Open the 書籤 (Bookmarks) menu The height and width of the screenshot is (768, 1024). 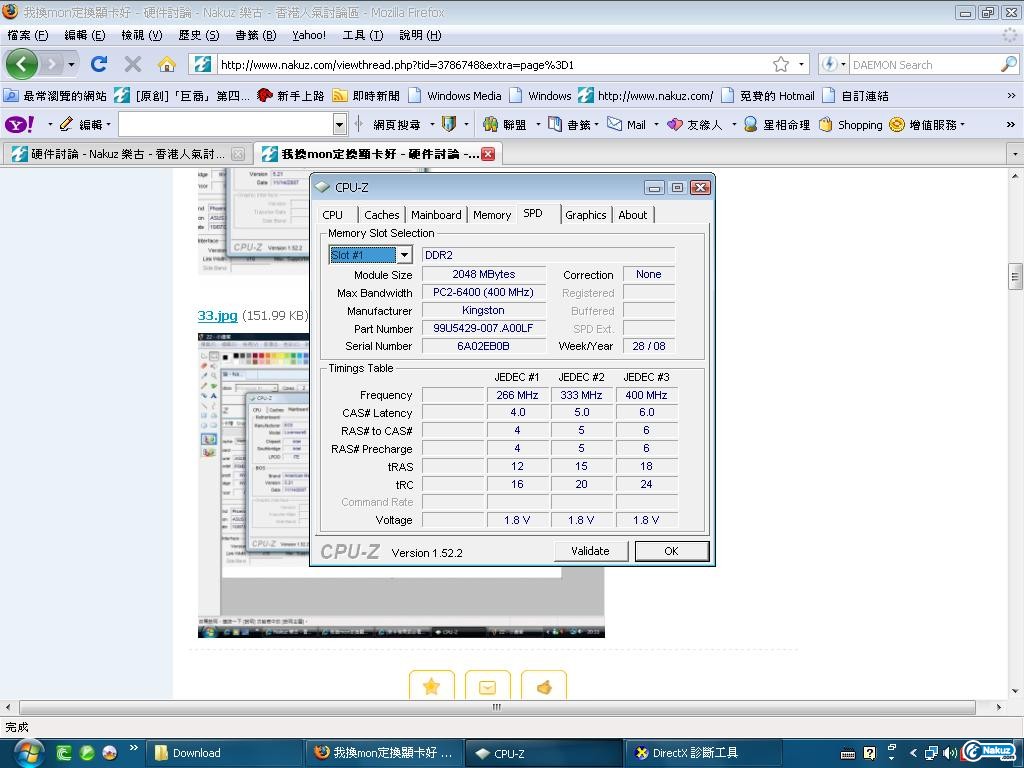click(x=255, y=35)
